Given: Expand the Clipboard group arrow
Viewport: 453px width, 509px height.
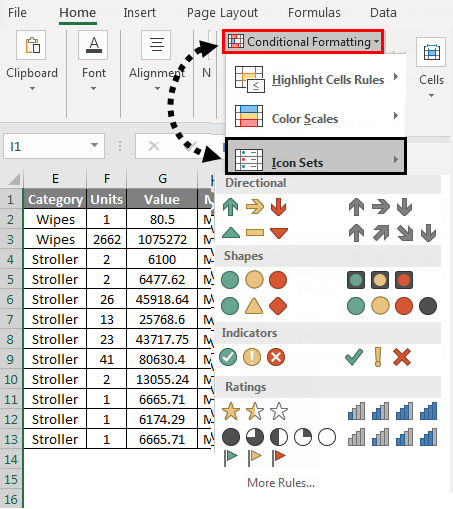Looking at the screenshot, I should pyautogui.click(x=32, y=88).
